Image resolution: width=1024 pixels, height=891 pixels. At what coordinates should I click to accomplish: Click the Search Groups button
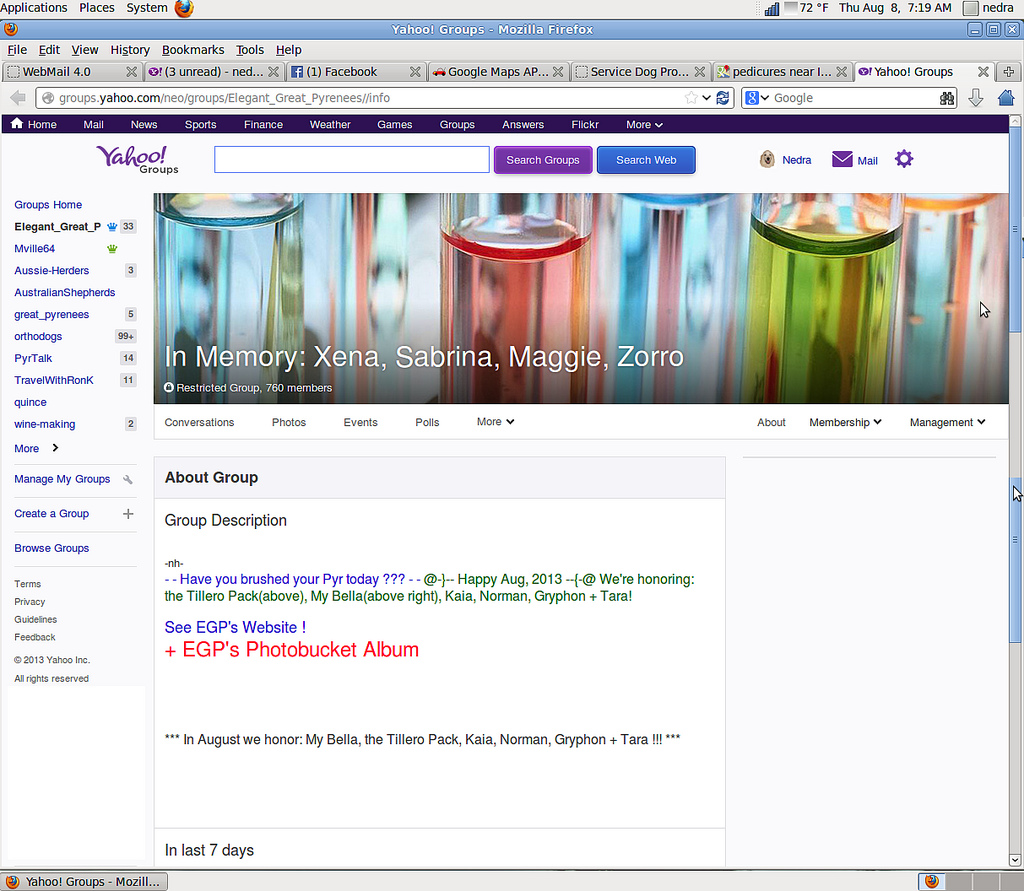click(542, 159)
